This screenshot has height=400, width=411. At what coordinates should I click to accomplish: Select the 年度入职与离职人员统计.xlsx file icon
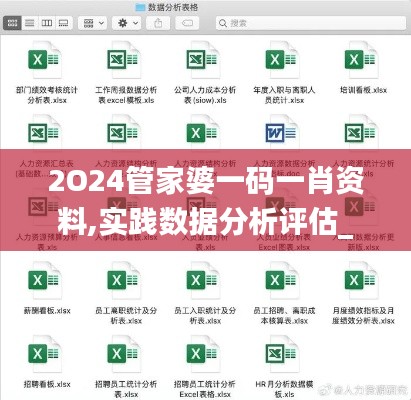pyautogui.click(x=282, y=60)
